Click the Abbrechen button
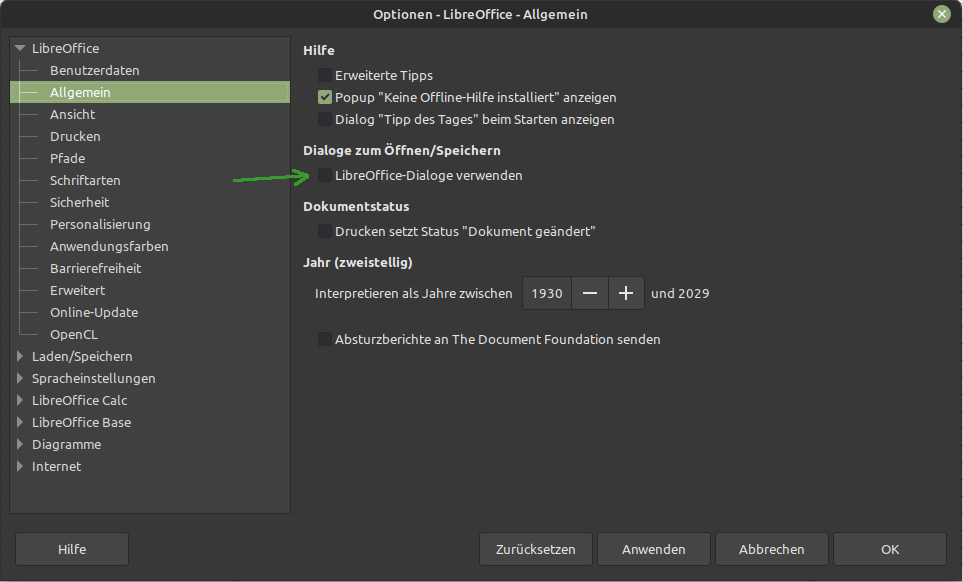 [771, 549]
